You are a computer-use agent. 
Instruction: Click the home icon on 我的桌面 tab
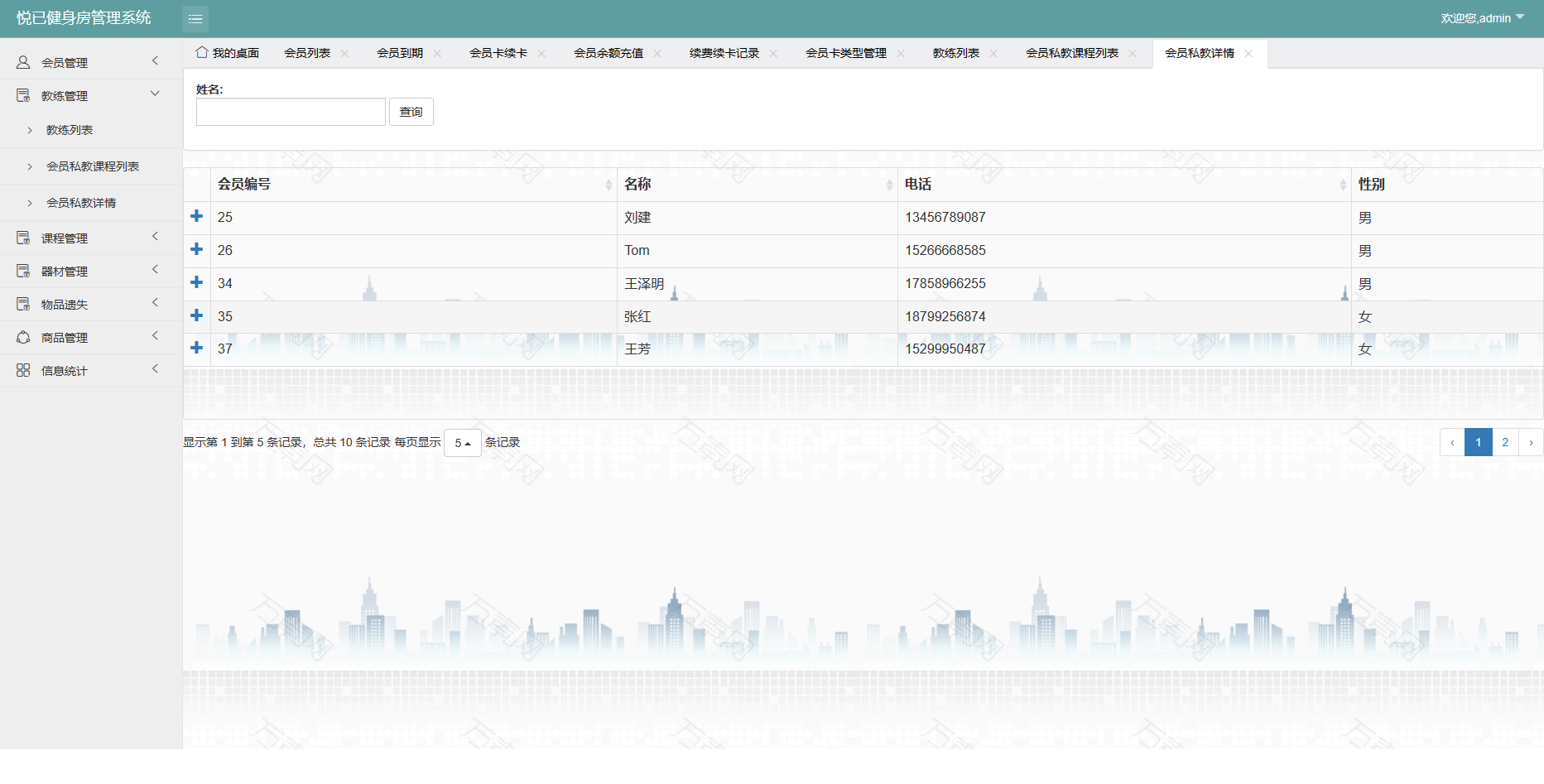(x=201, y=52)
